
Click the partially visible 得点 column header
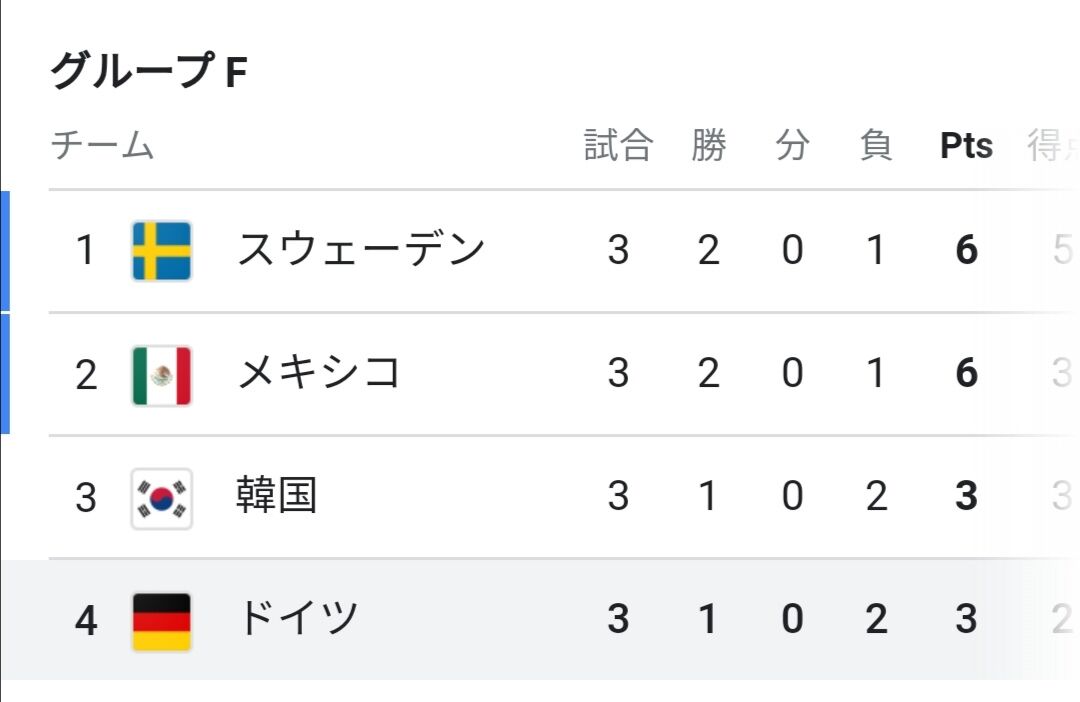coord(1053,145)
